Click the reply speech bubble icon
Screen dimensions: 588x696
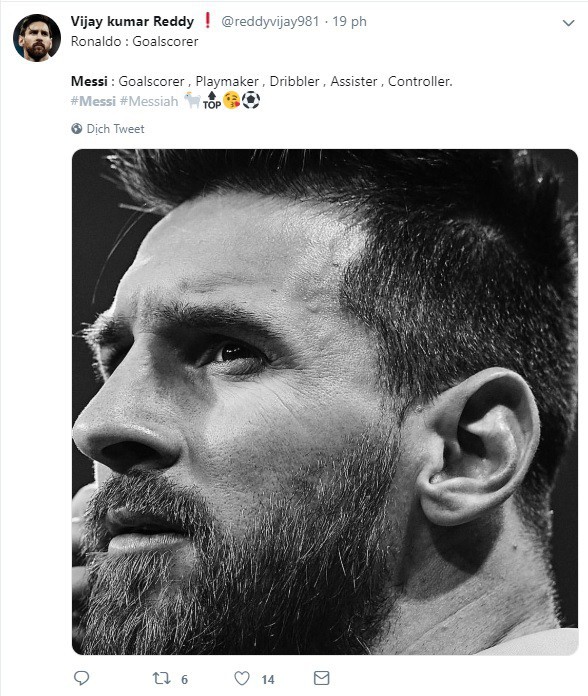coord(81,678)
